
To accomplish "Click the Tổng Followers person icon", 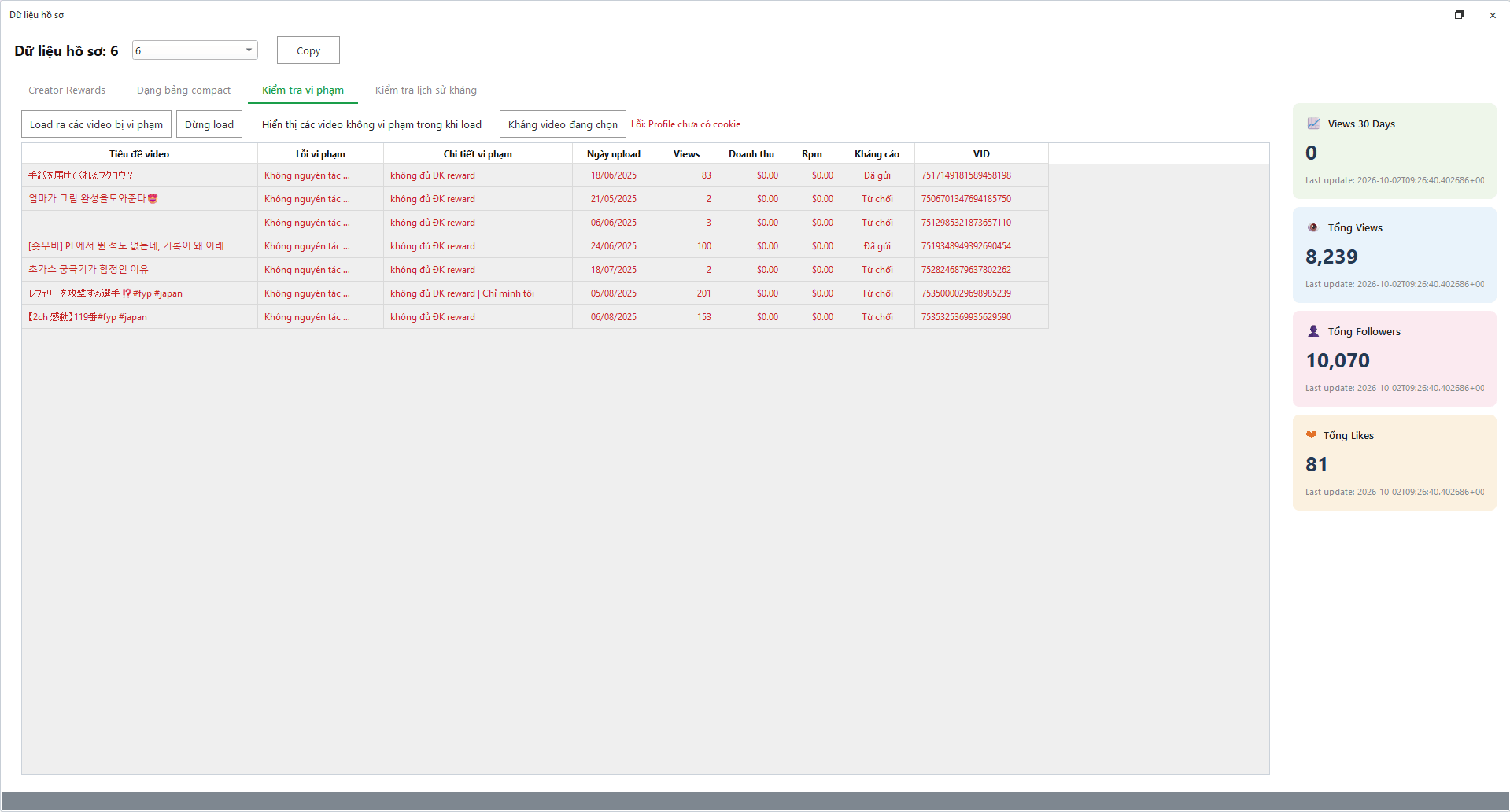I will coord(1313,331).
